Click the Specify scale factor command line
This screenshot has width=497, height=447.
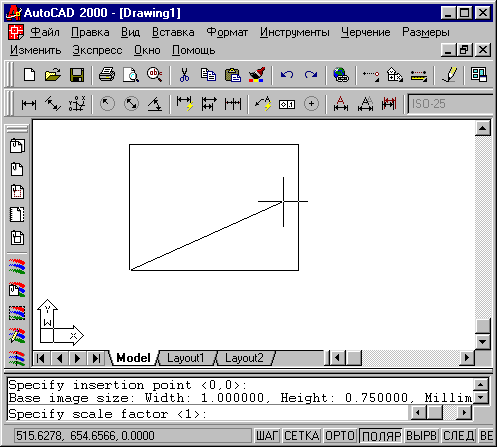pos(207,414)
